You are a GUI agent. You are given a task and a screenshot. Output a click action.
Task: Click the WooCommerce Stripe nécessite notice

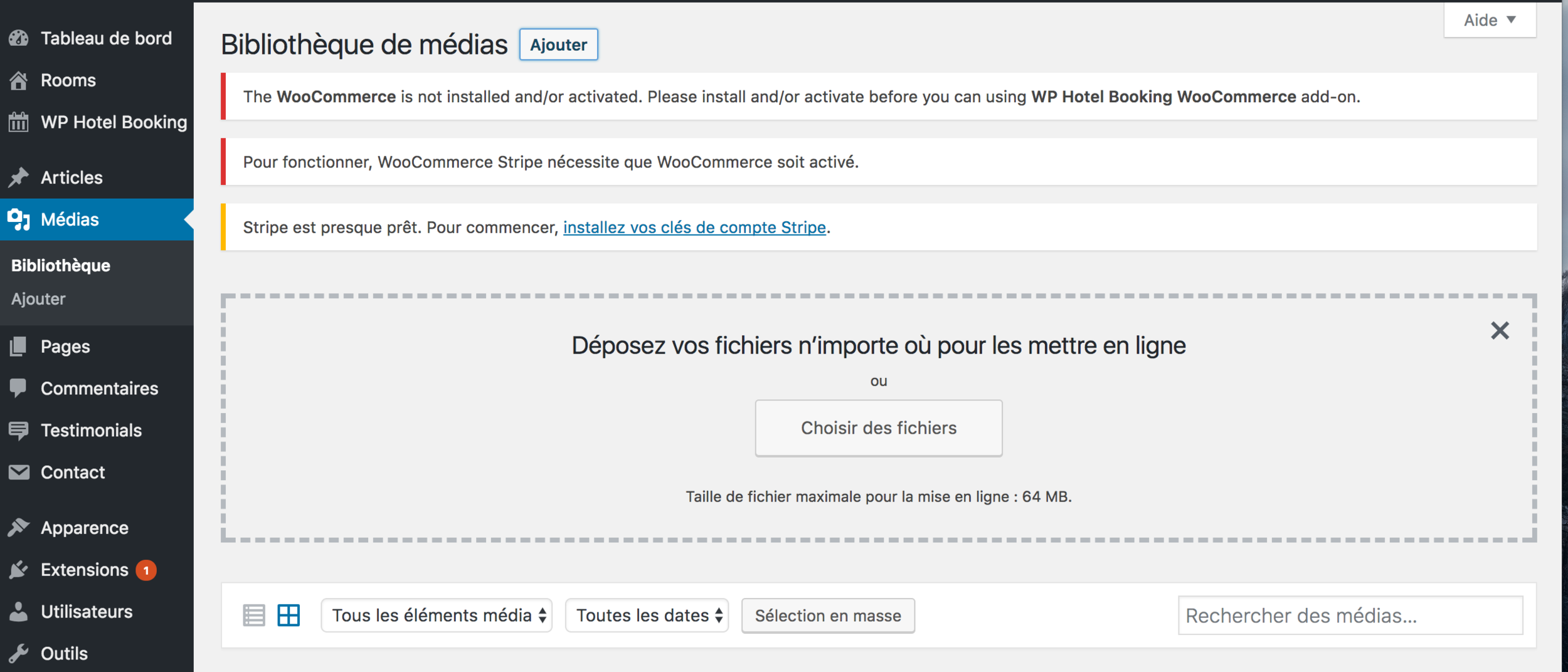(x=551, y=162)
